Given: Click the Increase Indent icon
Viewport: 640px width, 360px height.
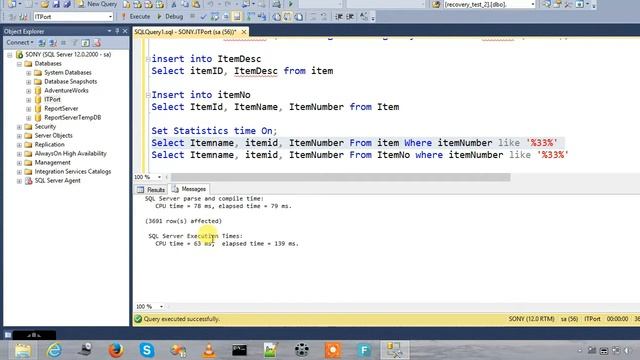Looking at the screenshot, I should pos(350,17).
